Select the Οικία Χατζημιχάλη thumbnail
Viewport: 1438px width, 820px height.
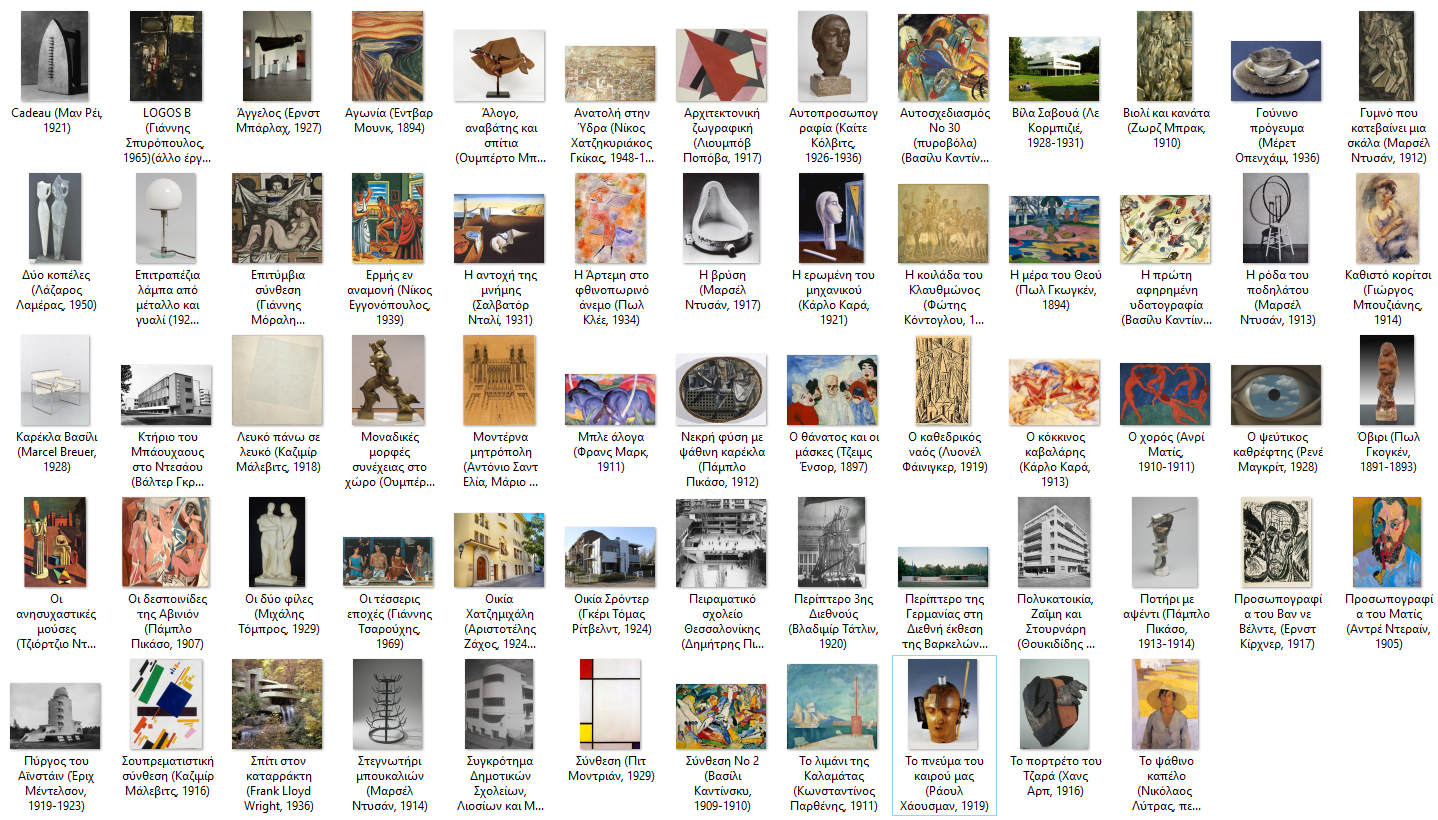(499, 549)
